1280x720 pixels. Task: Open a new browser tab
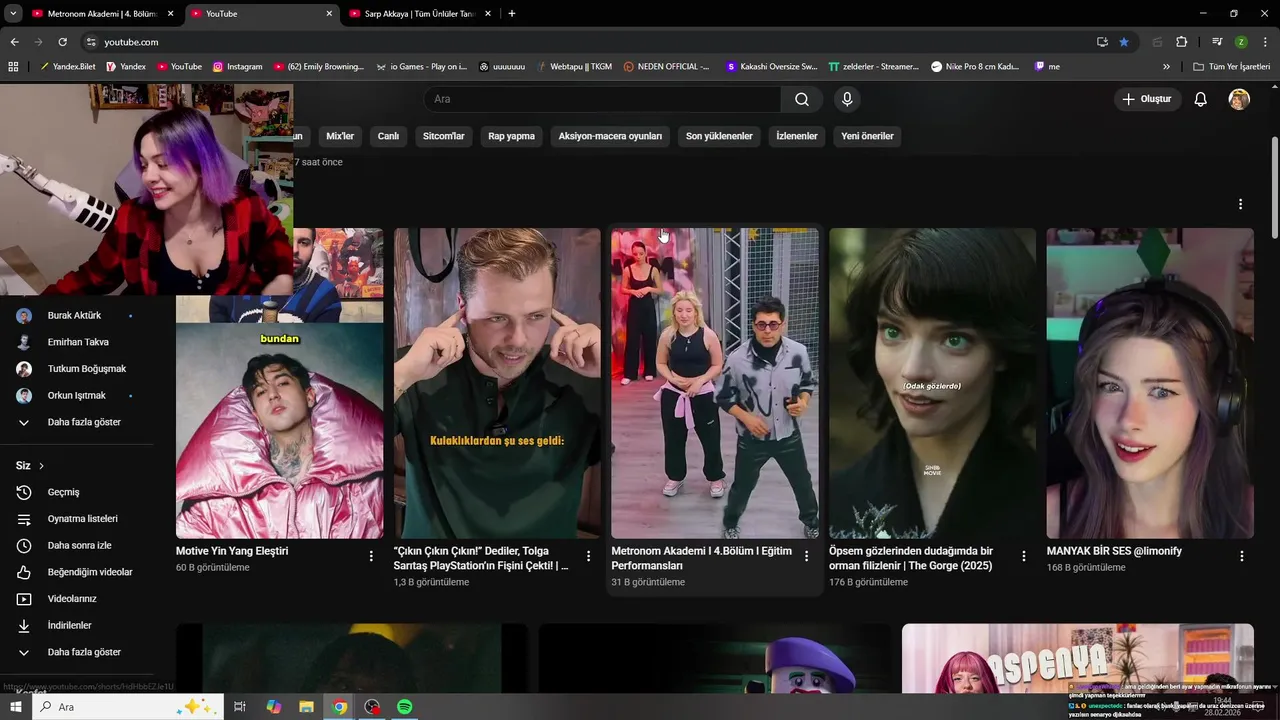click(512, 14)
